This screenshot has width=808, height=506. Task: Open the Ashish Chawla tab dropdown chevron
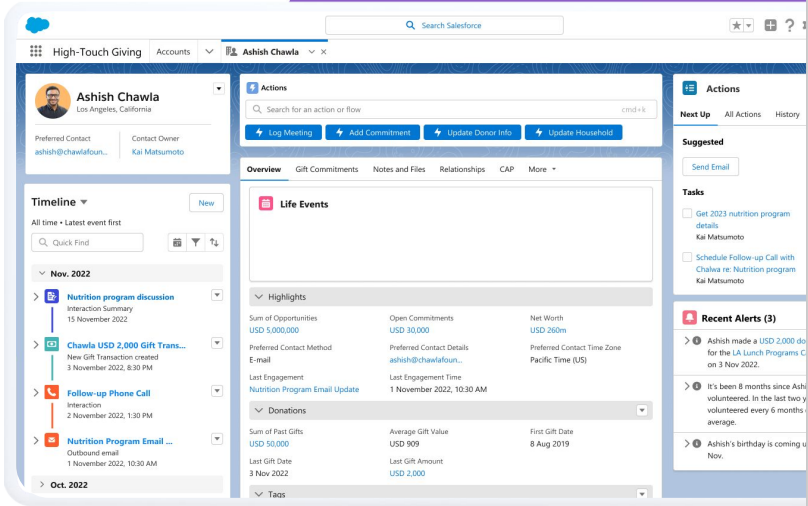[311, 52]
